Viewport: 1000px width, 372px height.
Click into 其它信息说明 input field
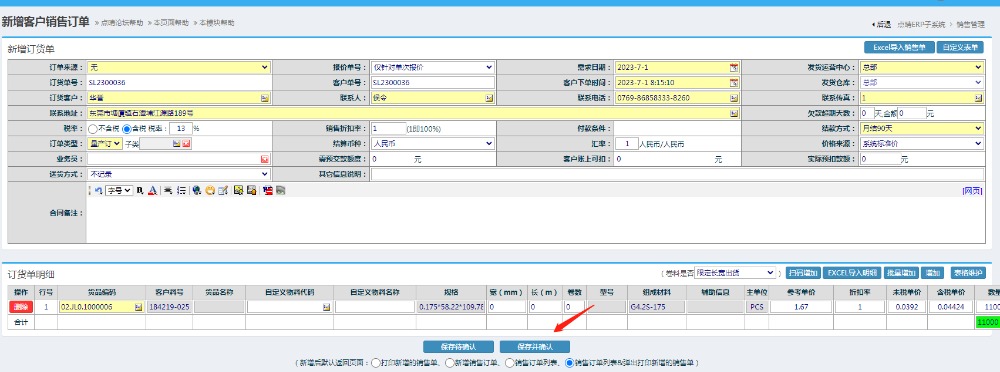677,174
